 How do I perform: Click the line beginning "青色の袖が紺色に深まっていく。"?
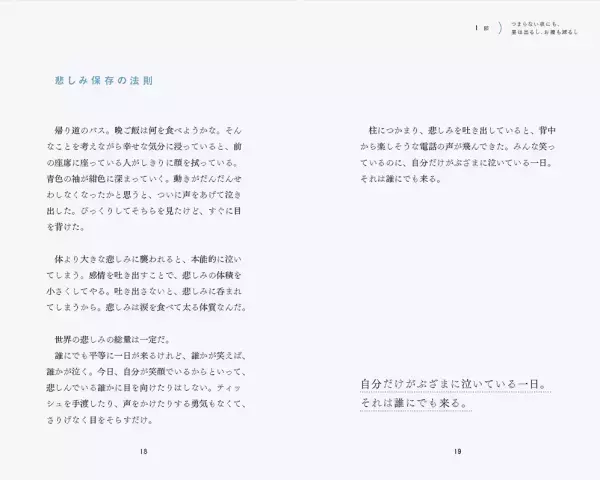tap(144, 179)
